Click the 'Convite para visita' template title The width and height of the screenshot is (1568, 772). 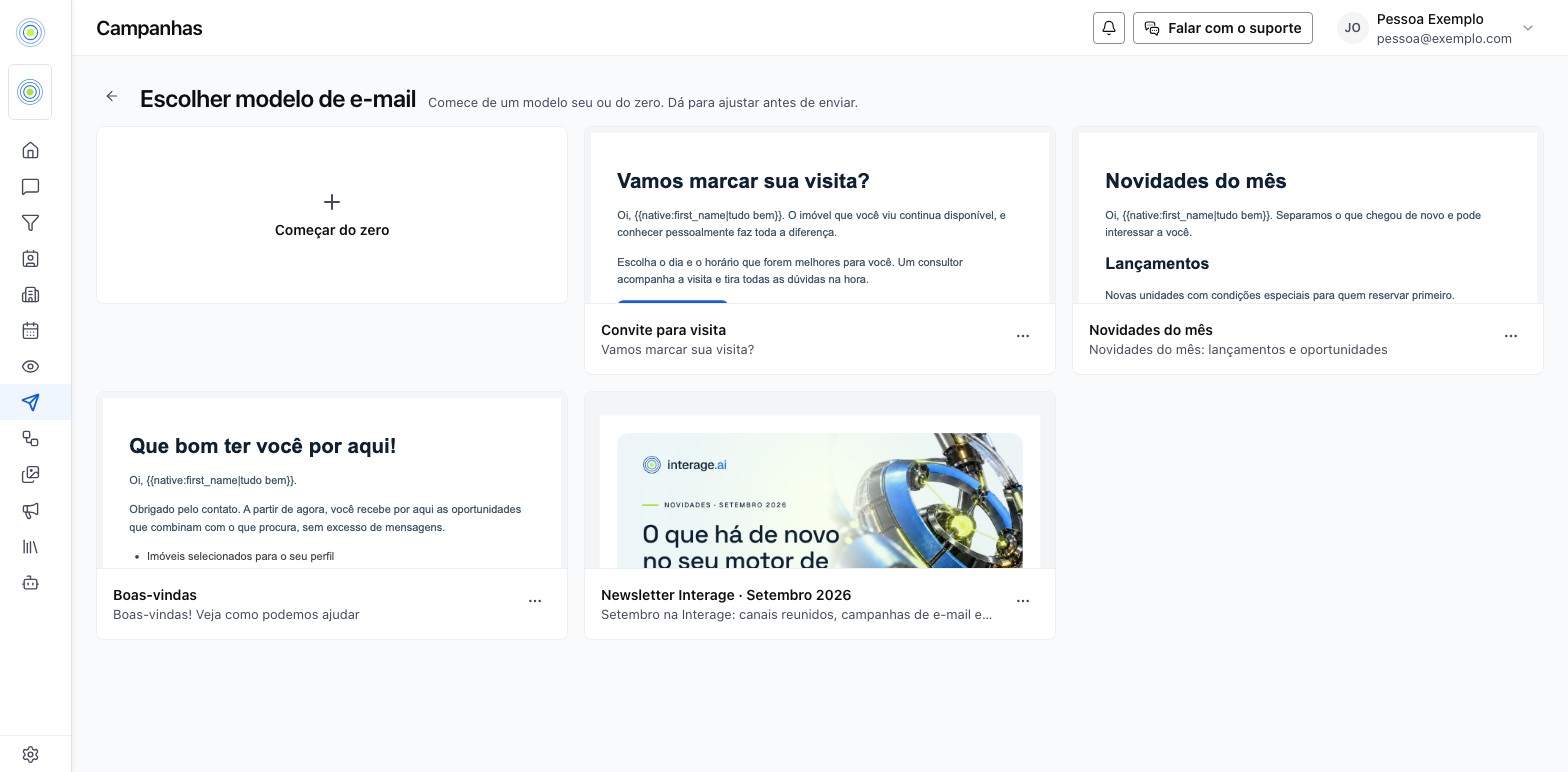[x=663, y=330]
